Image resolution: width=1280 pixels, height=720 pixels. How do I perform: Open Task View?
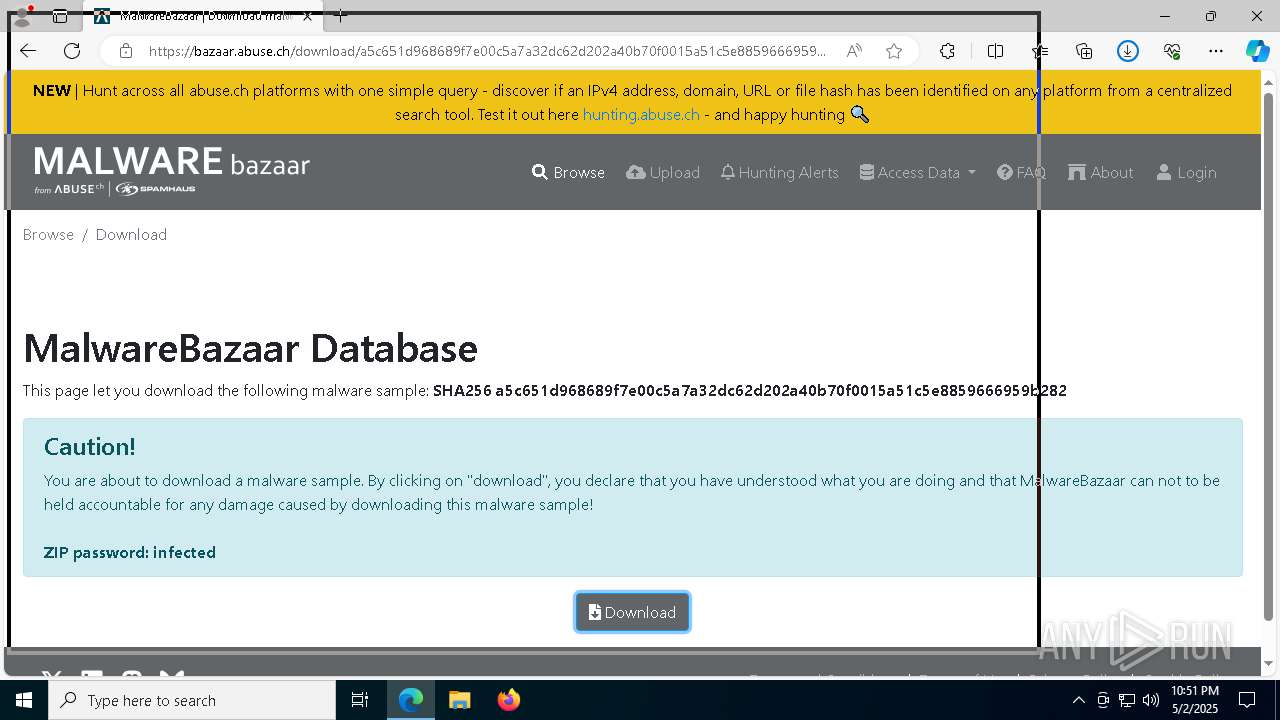point(360,700)
